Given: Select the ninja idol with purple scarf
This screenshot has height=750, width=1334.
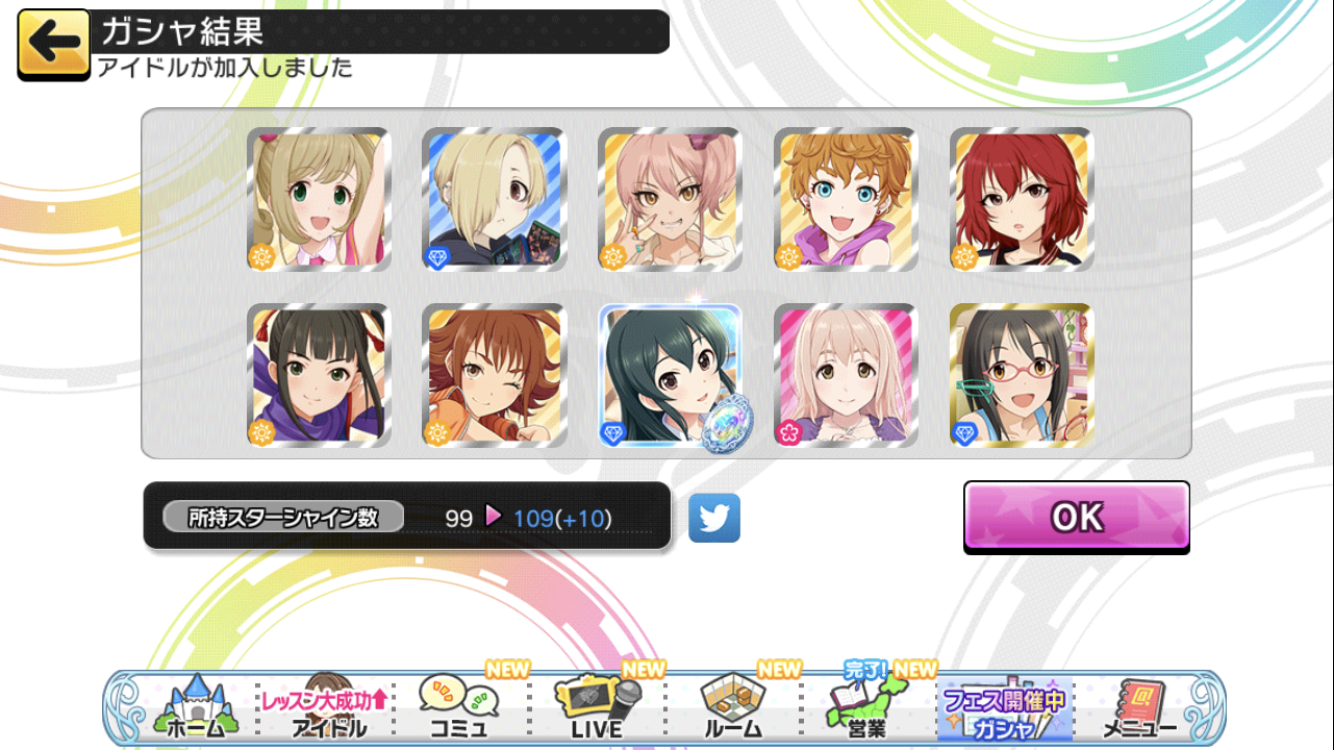Looking at the screenshot, I should click(319, 376).
